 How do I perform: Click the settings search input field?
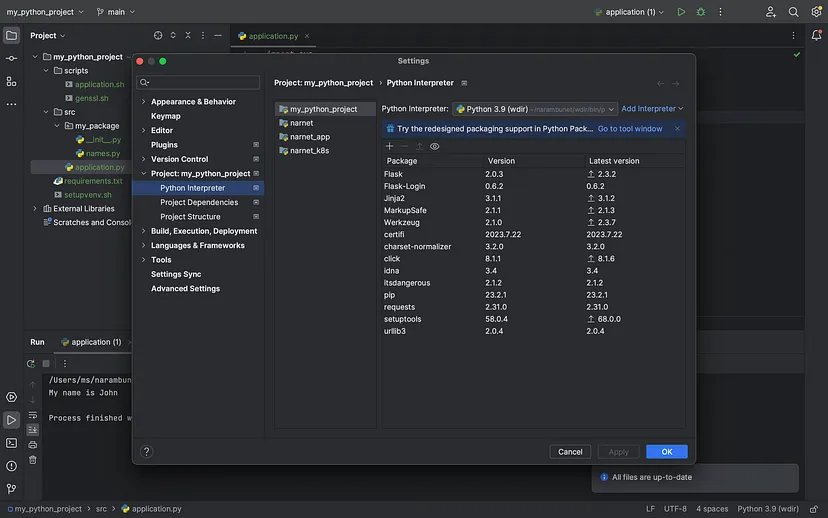198,82
